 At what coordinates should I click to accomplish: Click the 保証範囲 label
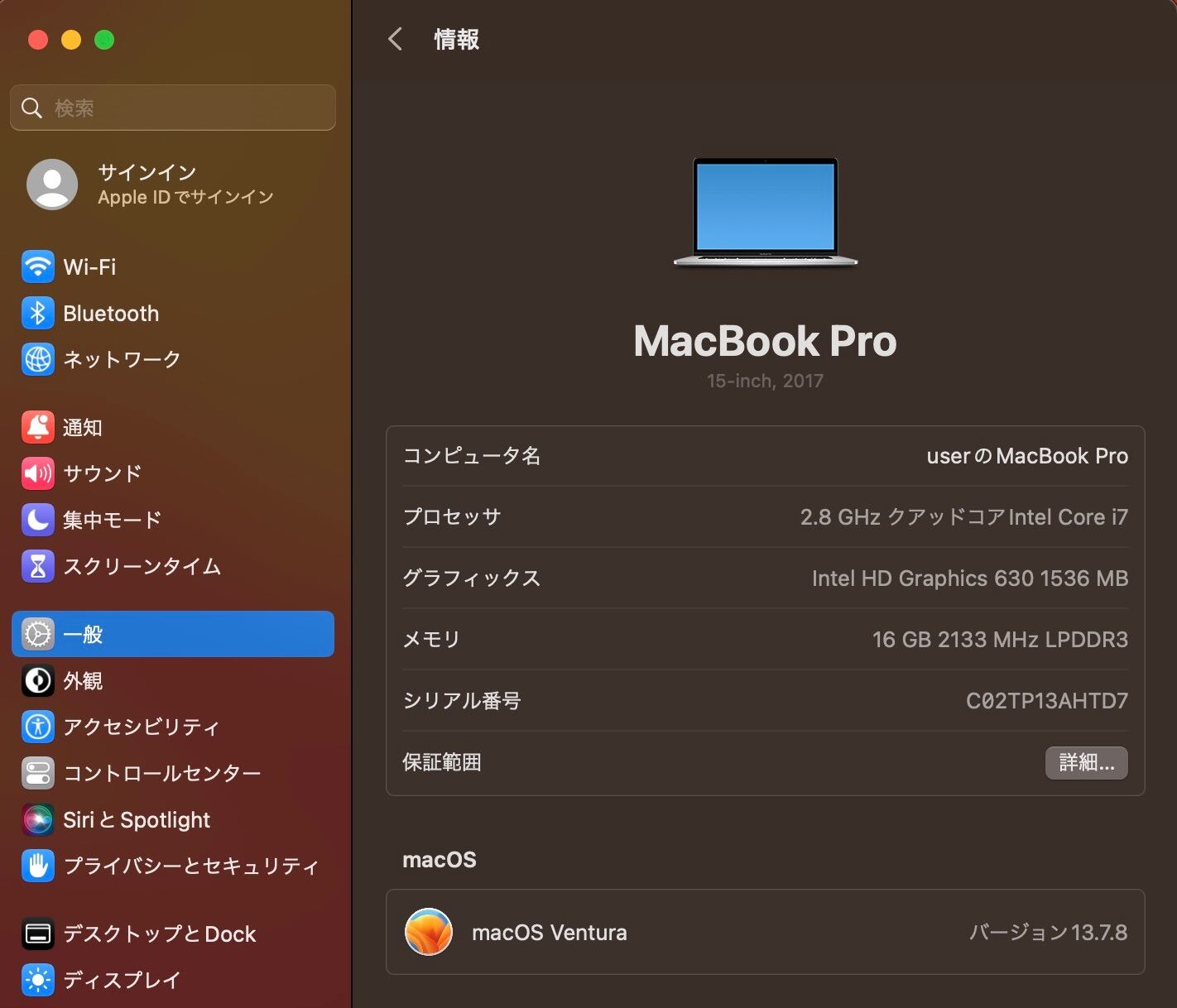442,762
